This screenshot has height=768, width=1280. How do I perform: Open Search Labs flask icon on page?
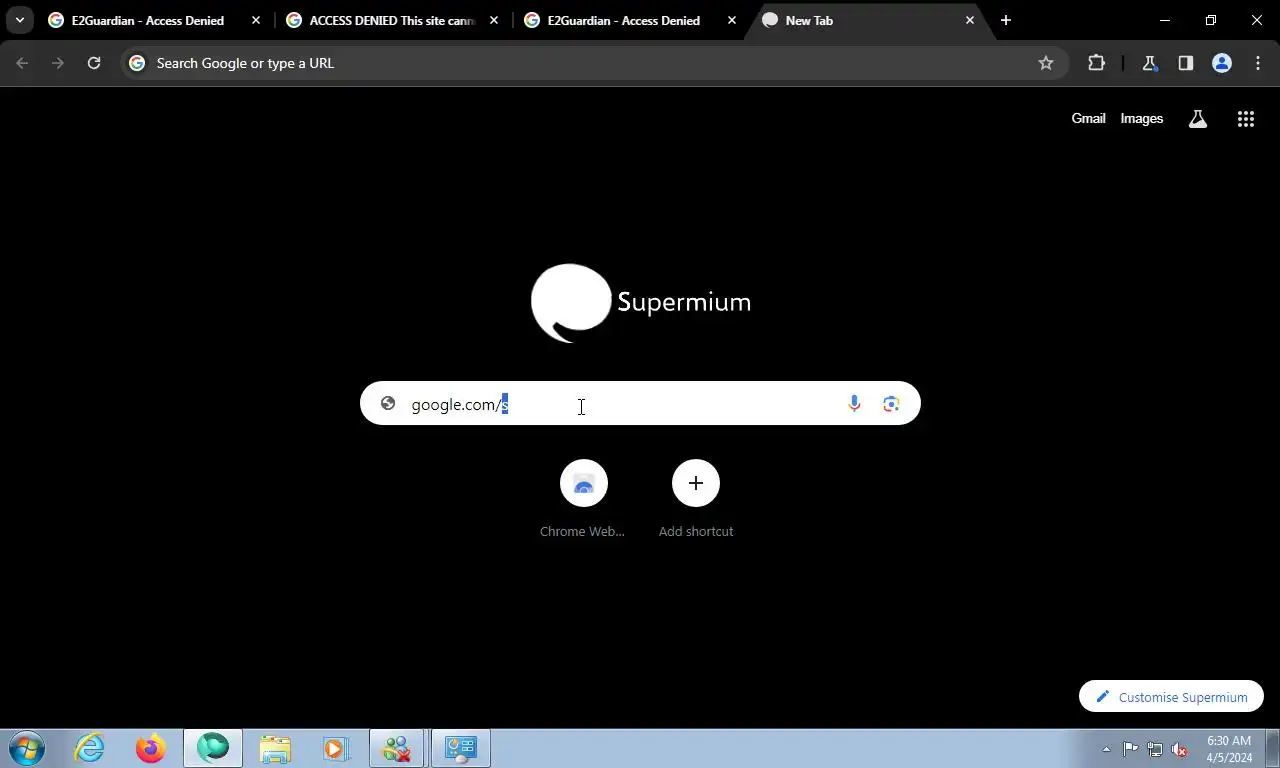coord(1198,119)
